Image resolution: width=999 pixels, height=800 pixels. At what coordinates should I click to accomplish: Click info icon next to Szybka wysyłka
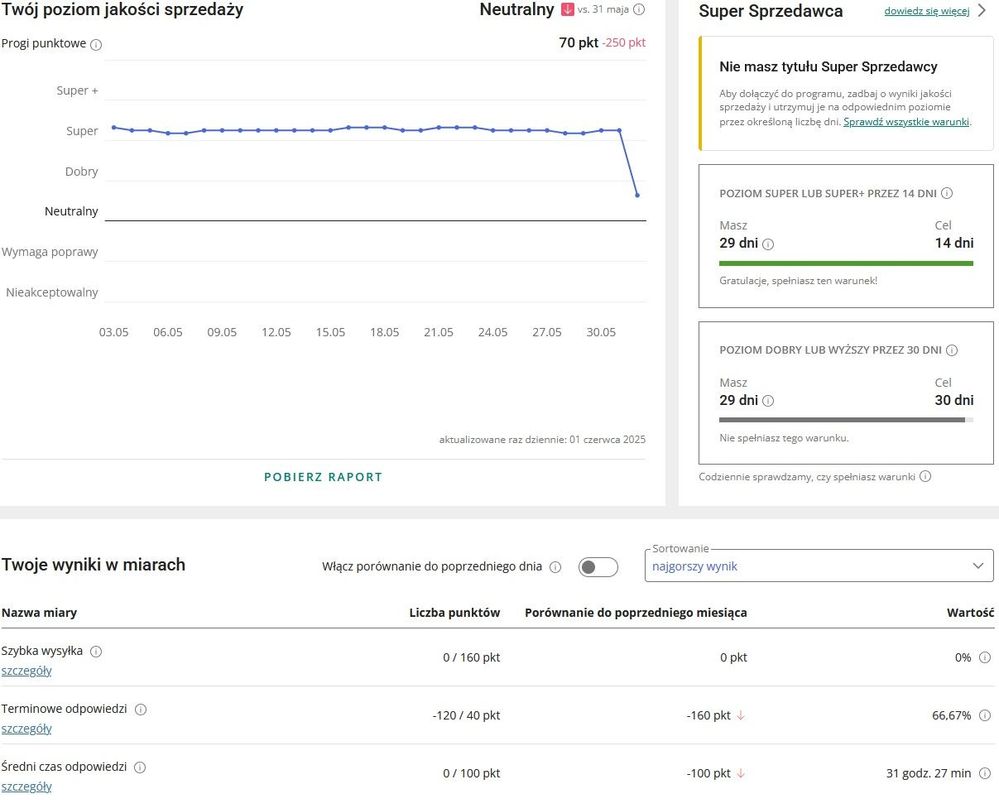tap(96, 651)
